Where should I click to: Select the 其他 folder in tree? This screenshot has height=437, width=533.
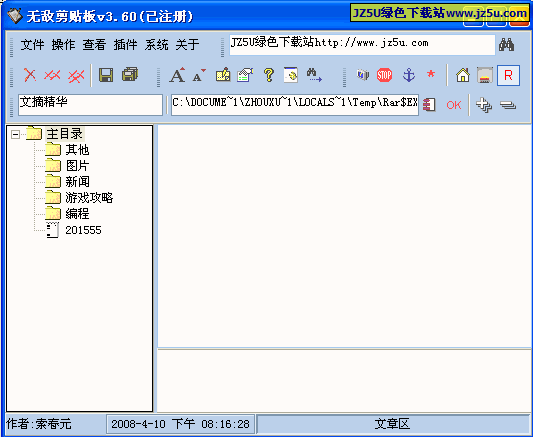click(77, 150)
